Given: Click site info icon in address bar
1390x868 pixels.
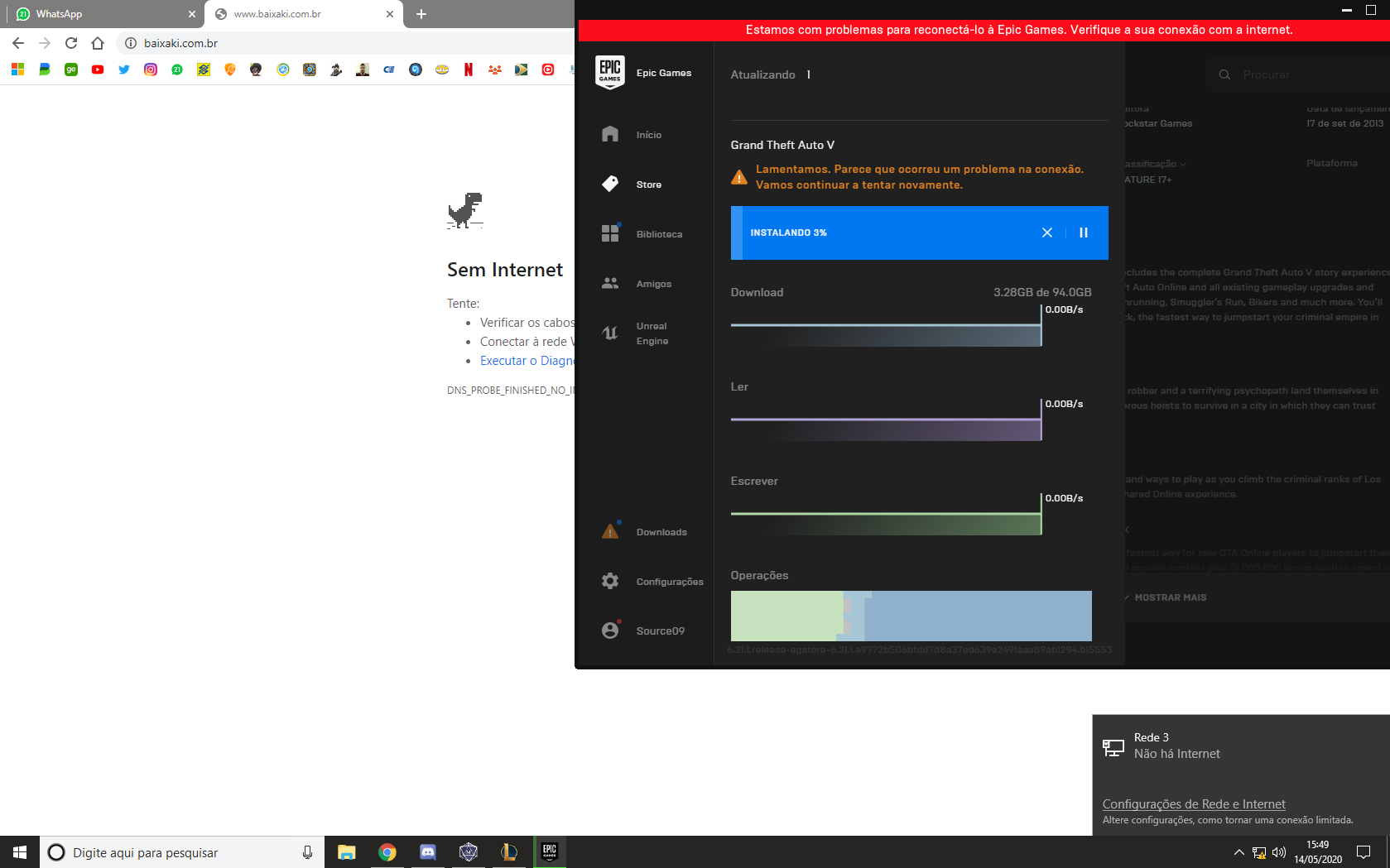Looking at the screenshot, I should (x=130, y=43).
